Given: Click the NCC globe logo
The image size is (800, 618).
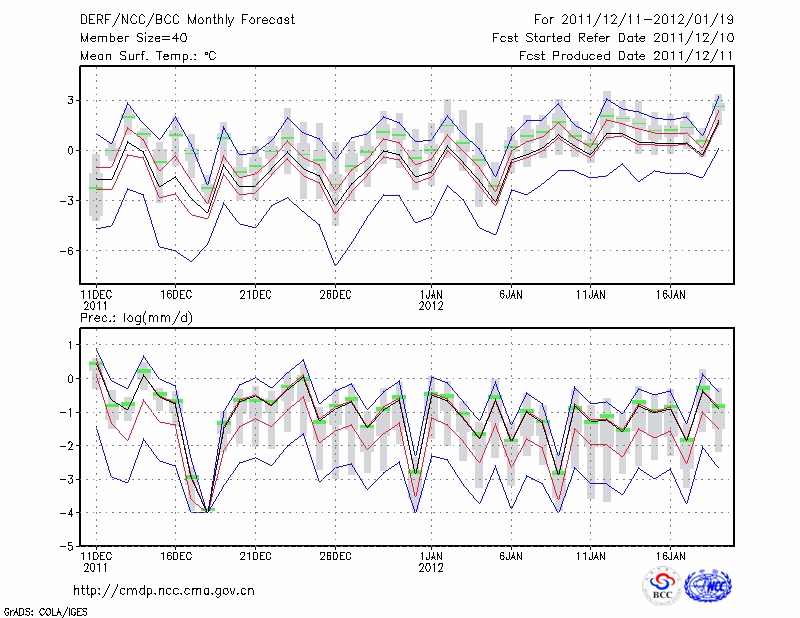Looking at the screenshot, I should click(708, 587).
